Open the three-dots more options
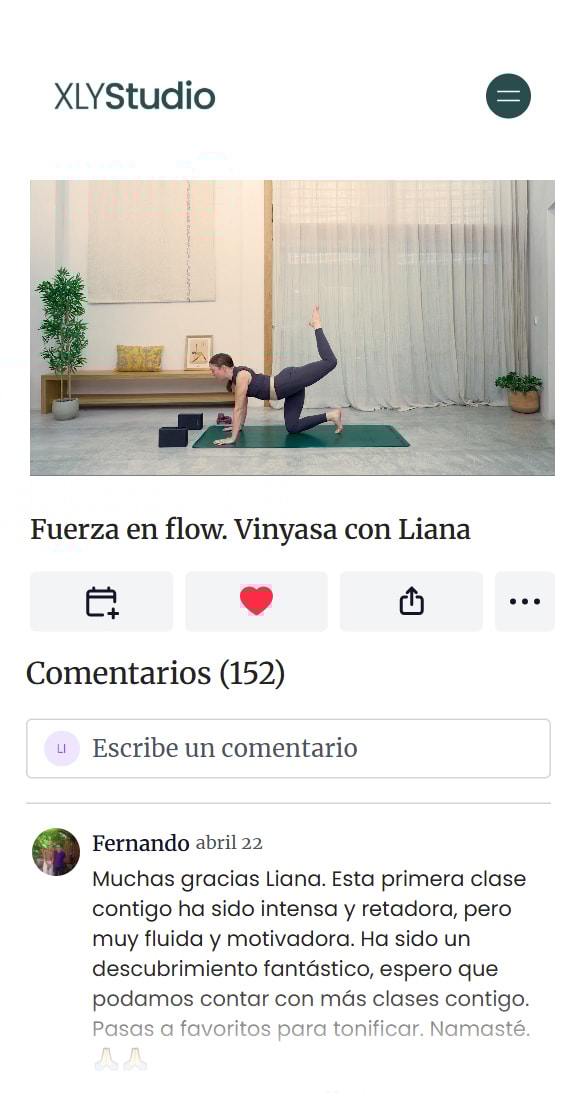This screenshot has width=586, height=1093. 525,602
